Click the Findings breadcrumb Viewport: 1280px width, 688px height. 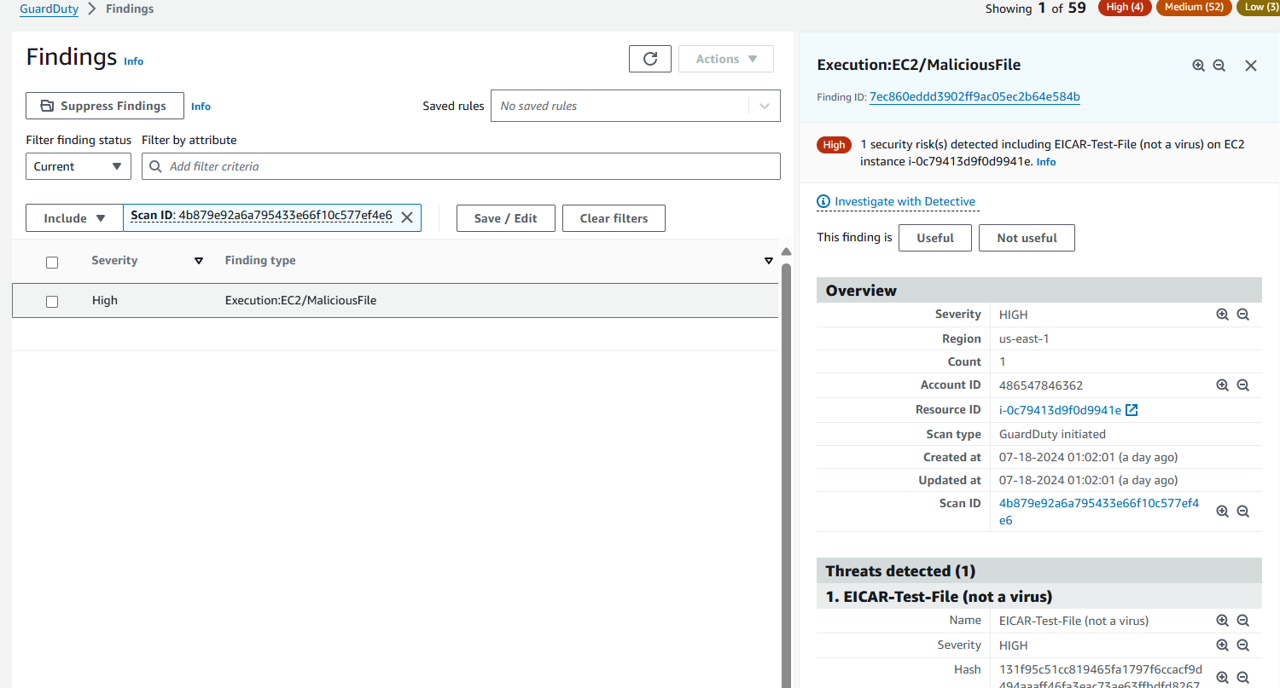[128, 9]
